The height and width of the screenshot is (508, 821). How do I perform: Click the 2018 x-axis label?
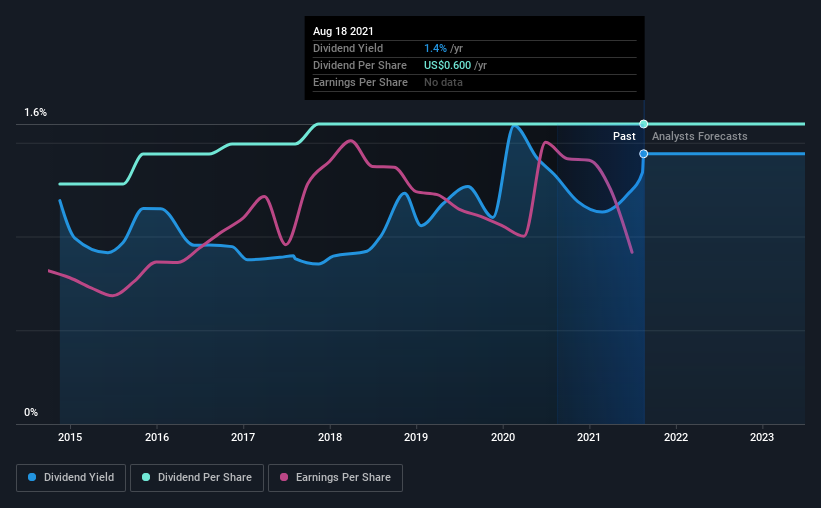330,437
